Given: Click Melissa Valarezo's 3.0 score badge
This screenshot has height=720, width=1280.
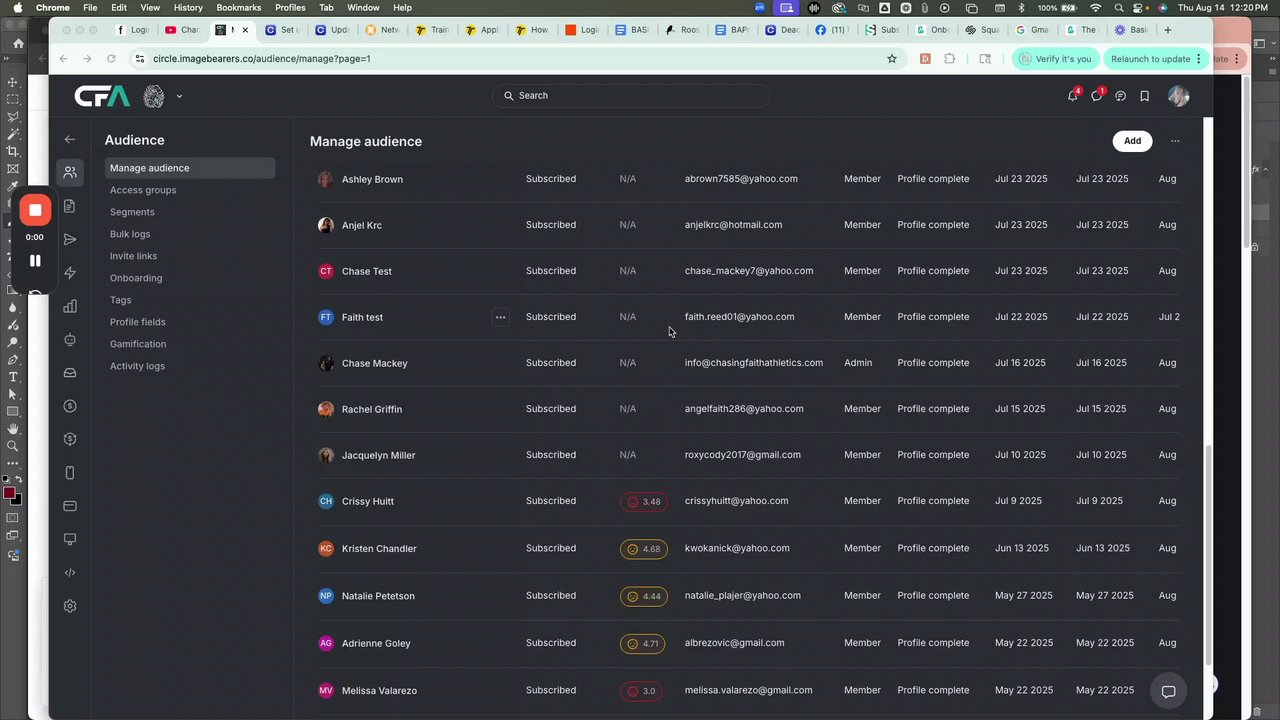Looking at the screenshot, I should pos(643,691).
